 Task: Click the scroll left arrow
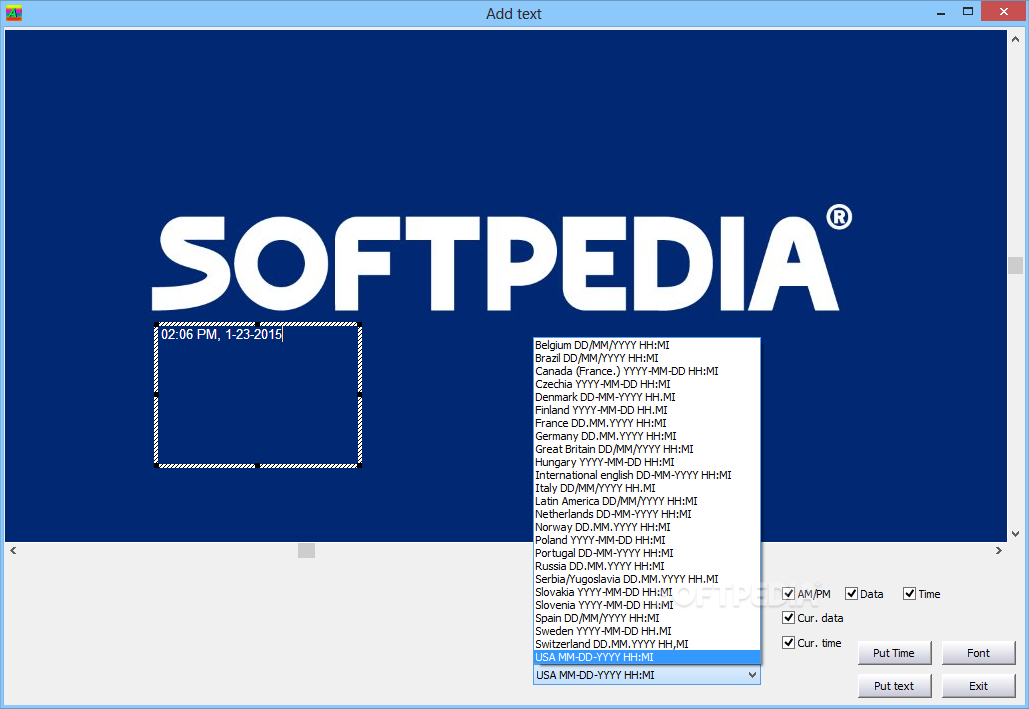click(13, 550)
